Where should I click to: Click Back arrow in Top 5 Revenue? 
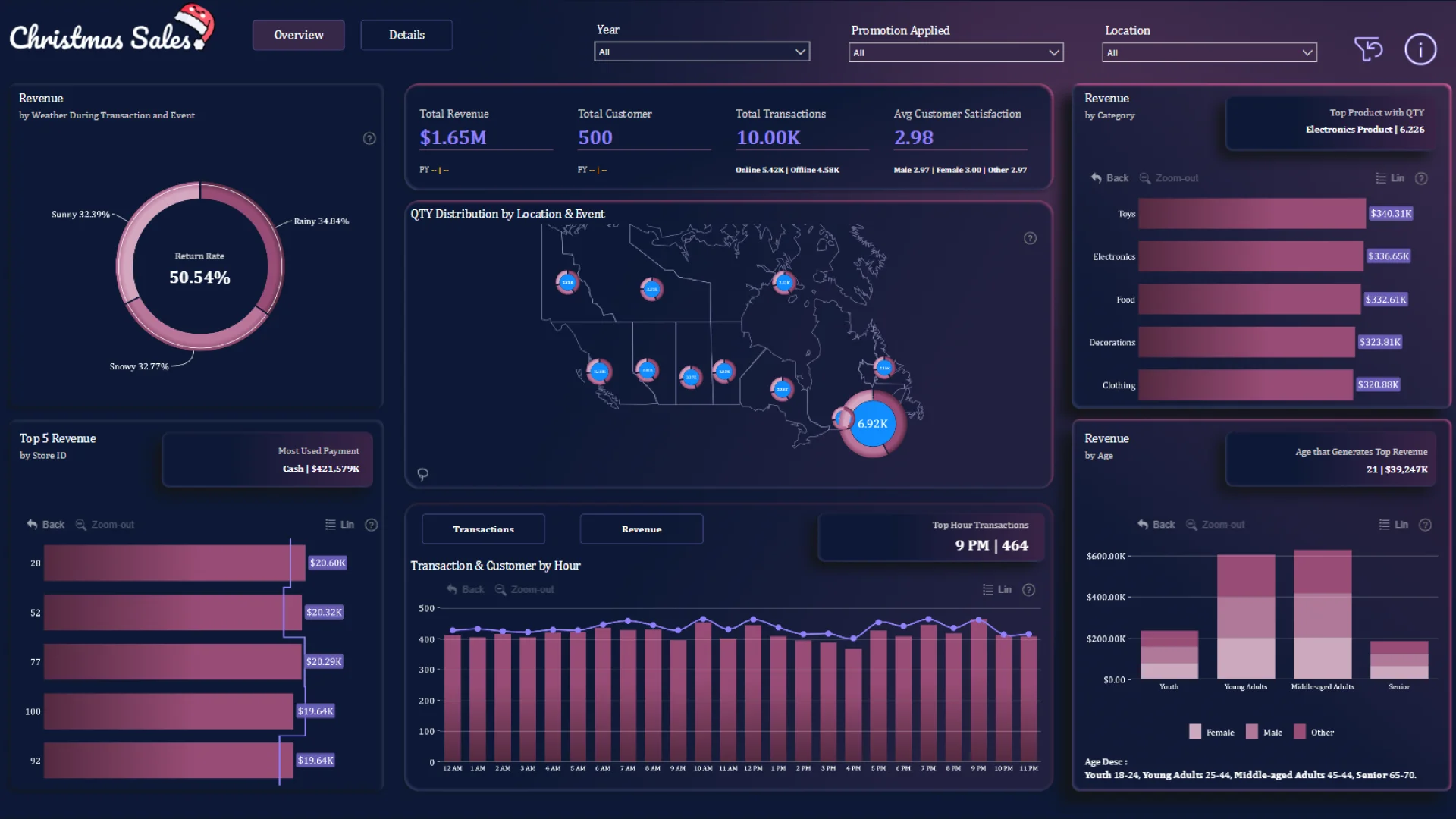(x=45, y=524)
